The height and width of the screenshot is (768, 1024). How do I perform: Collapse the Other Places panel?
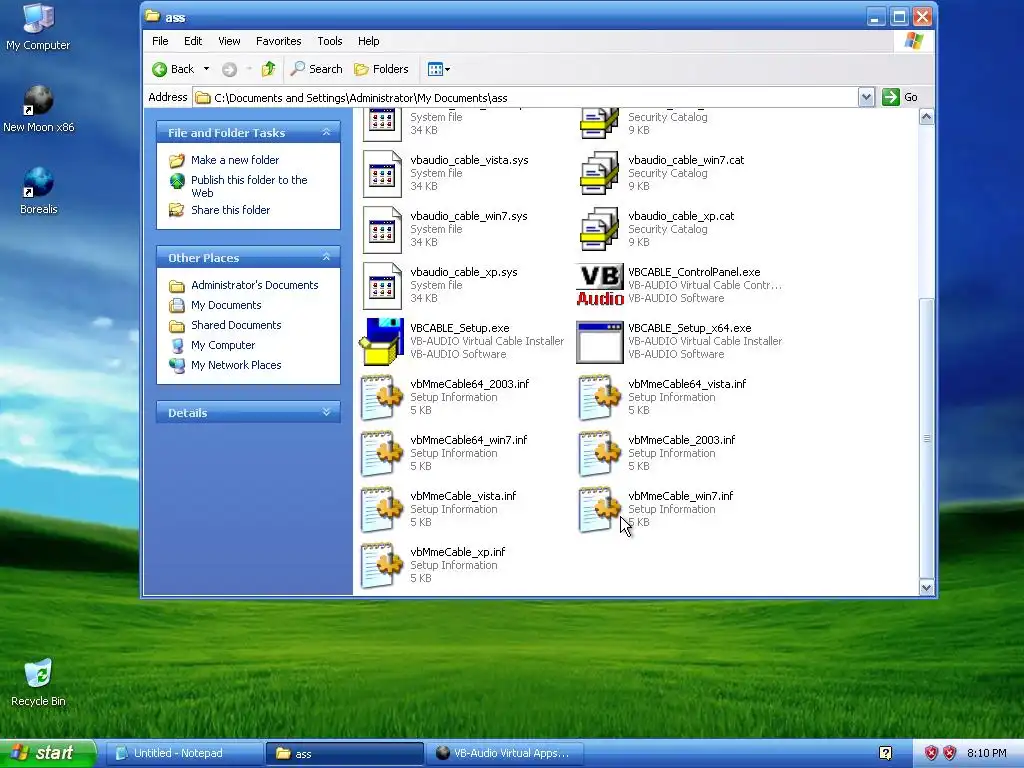(x=326, y=257)
